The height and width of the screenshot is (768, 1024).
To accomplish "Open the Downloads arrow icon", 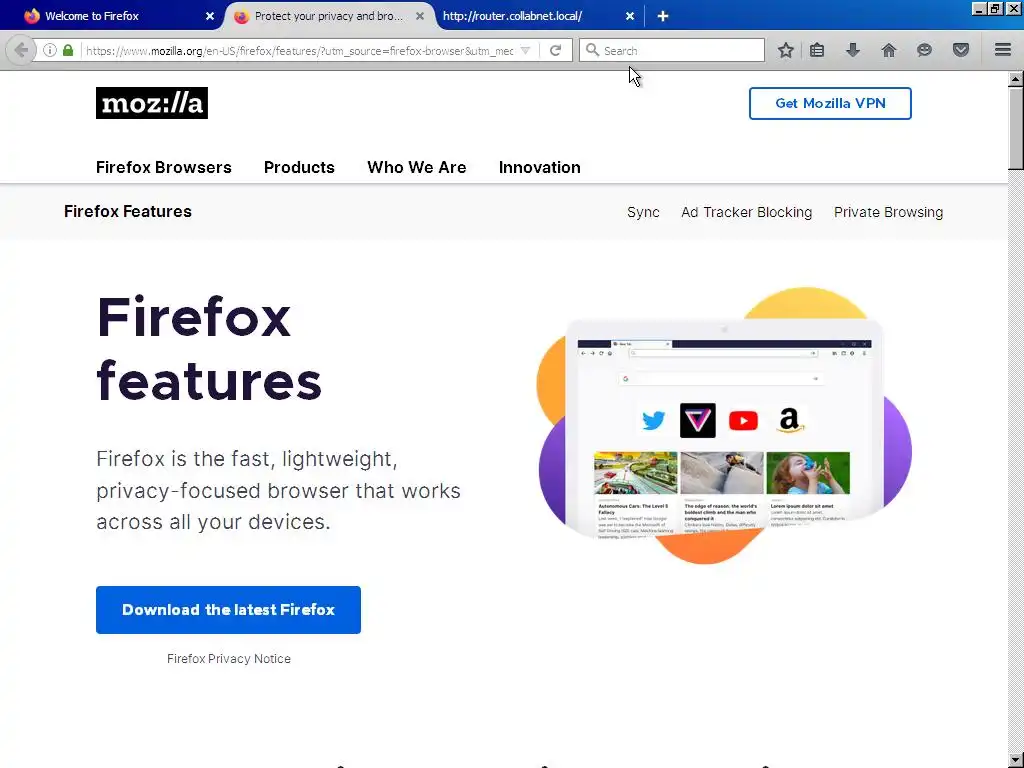I will click(853, 50).
